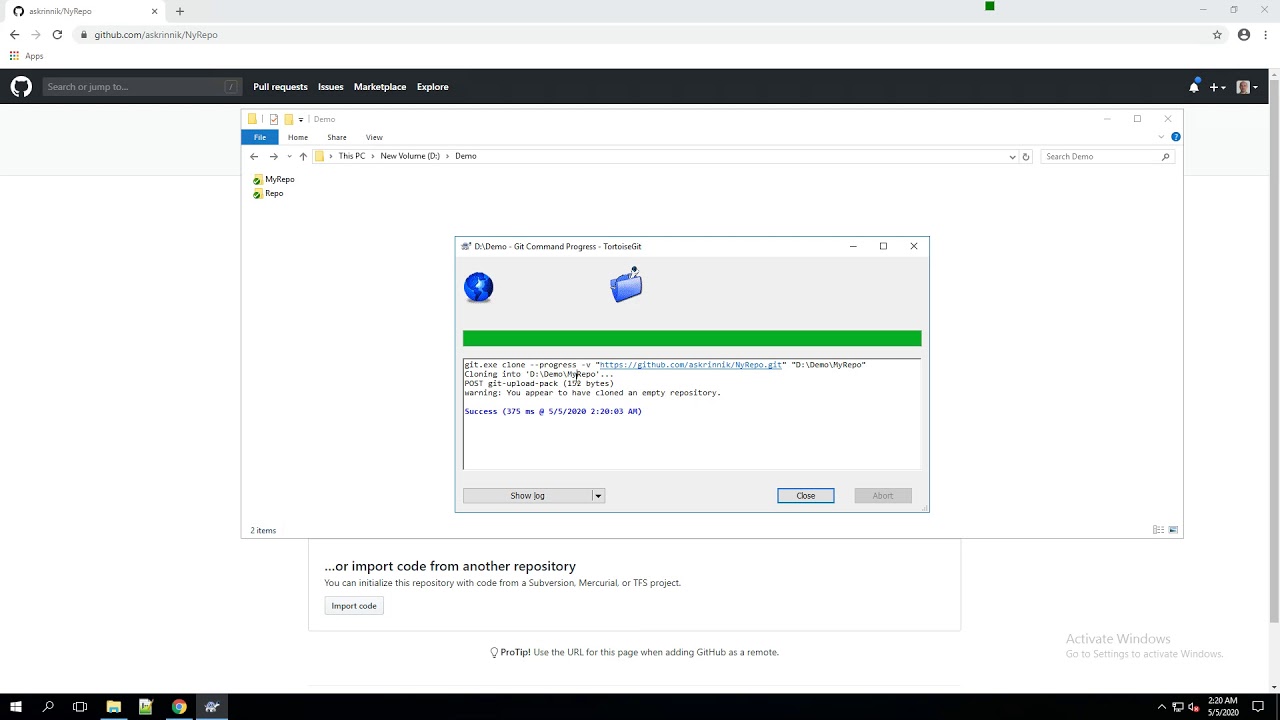1280x720 pixels.
Task: Click the New folder quick access icon
Action: (288, 119)
